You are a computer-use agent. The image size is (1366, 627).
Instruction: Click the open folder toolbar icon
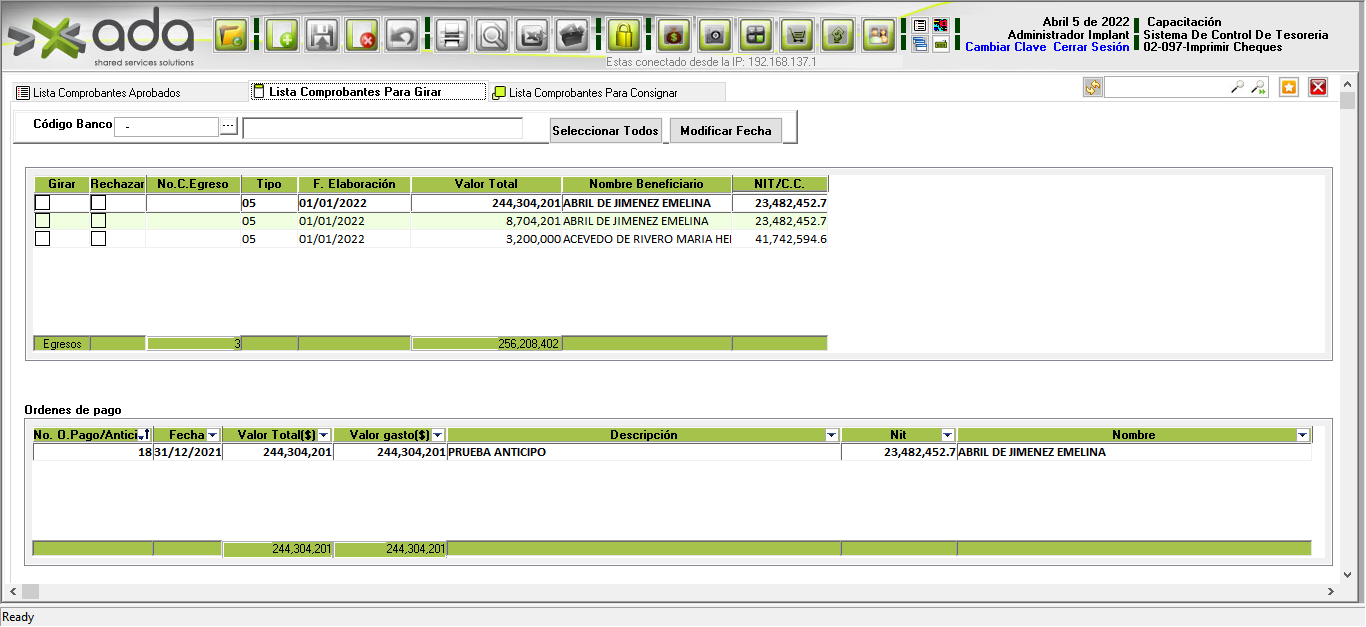[231, 36]
